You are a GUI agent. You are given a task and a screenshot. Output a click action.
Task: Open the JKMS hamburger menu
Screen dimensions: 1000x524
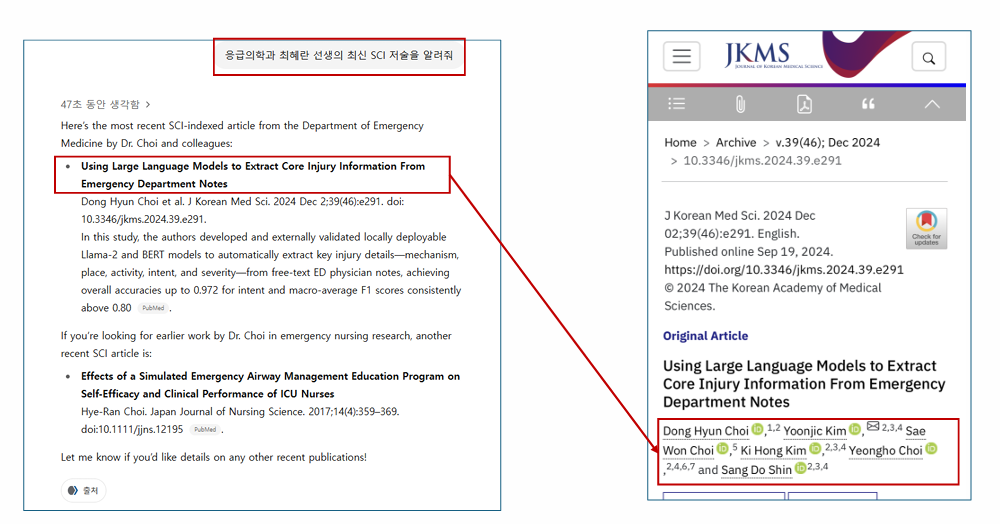point(681,56)
